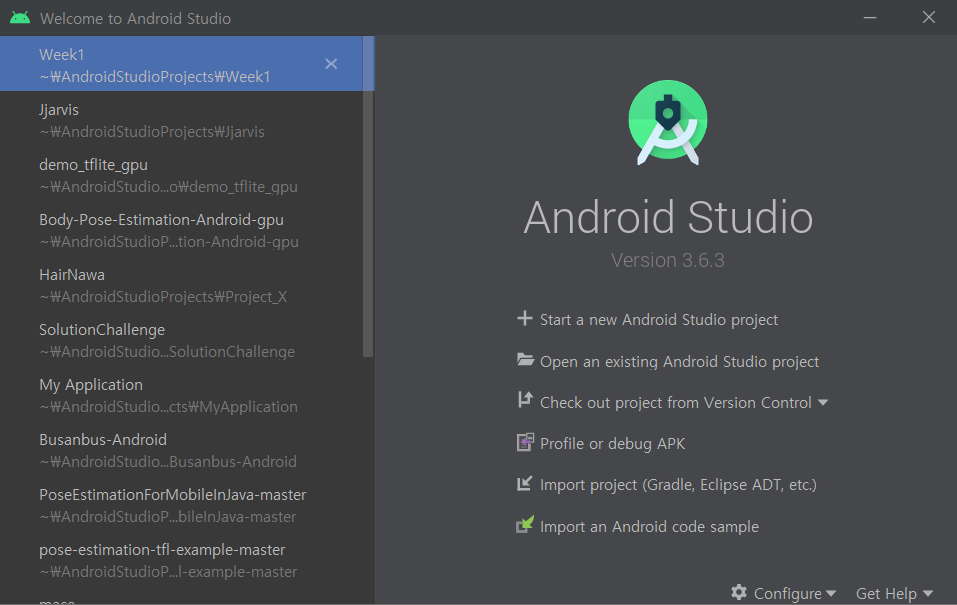Open the Jjarvis recent project
Viewport: 957px width, 605px height.
pos(181,120)
